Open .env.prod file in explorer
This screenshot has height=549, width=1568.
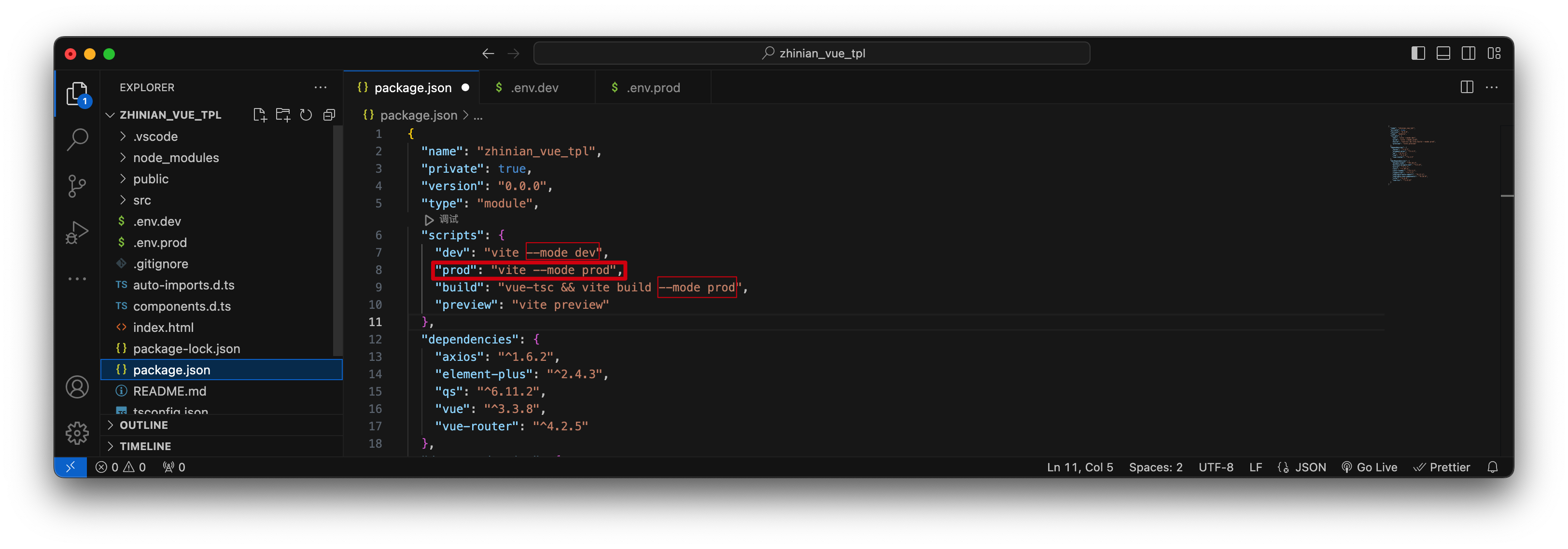click(222, 243)
